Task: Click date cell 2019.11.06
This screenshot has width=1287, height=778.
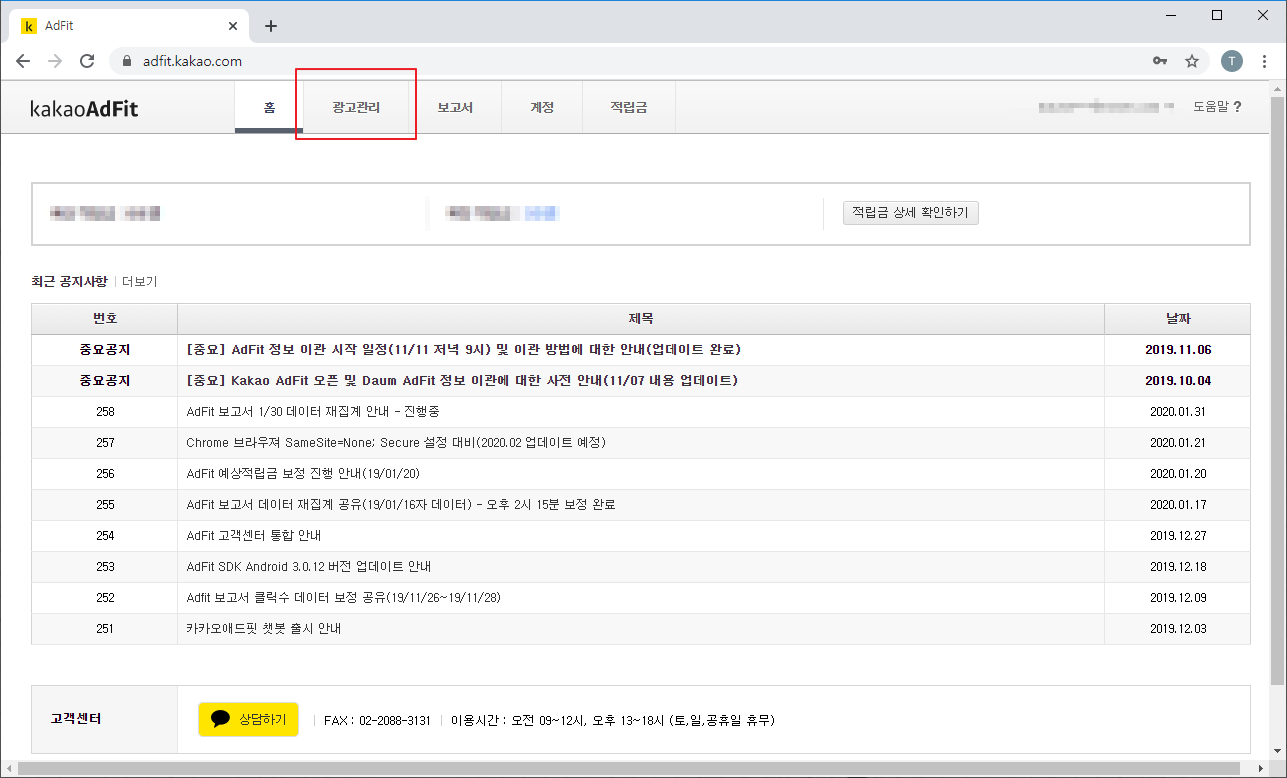Action: (x=1178, y=350)
